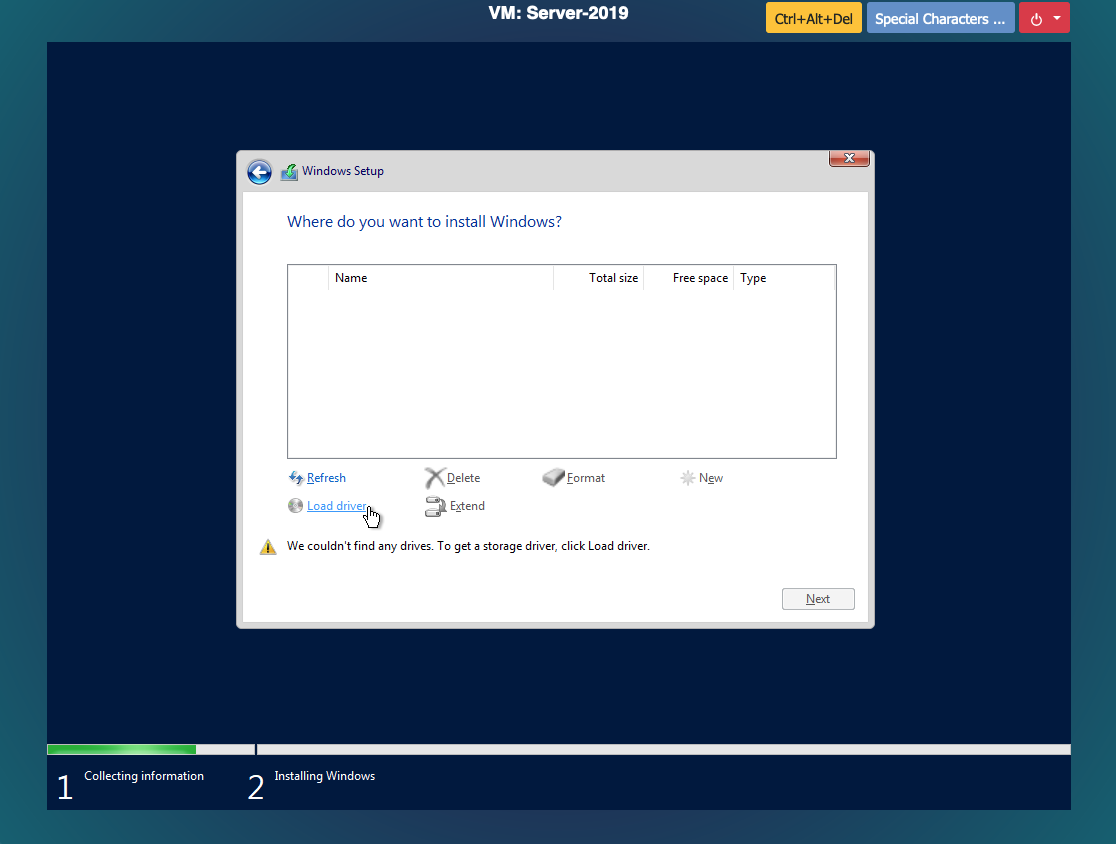Click the blue back arrow in Windows Setup
Image resolution: width=1116 pixels, height=844 pixels.
click(259, 172)
